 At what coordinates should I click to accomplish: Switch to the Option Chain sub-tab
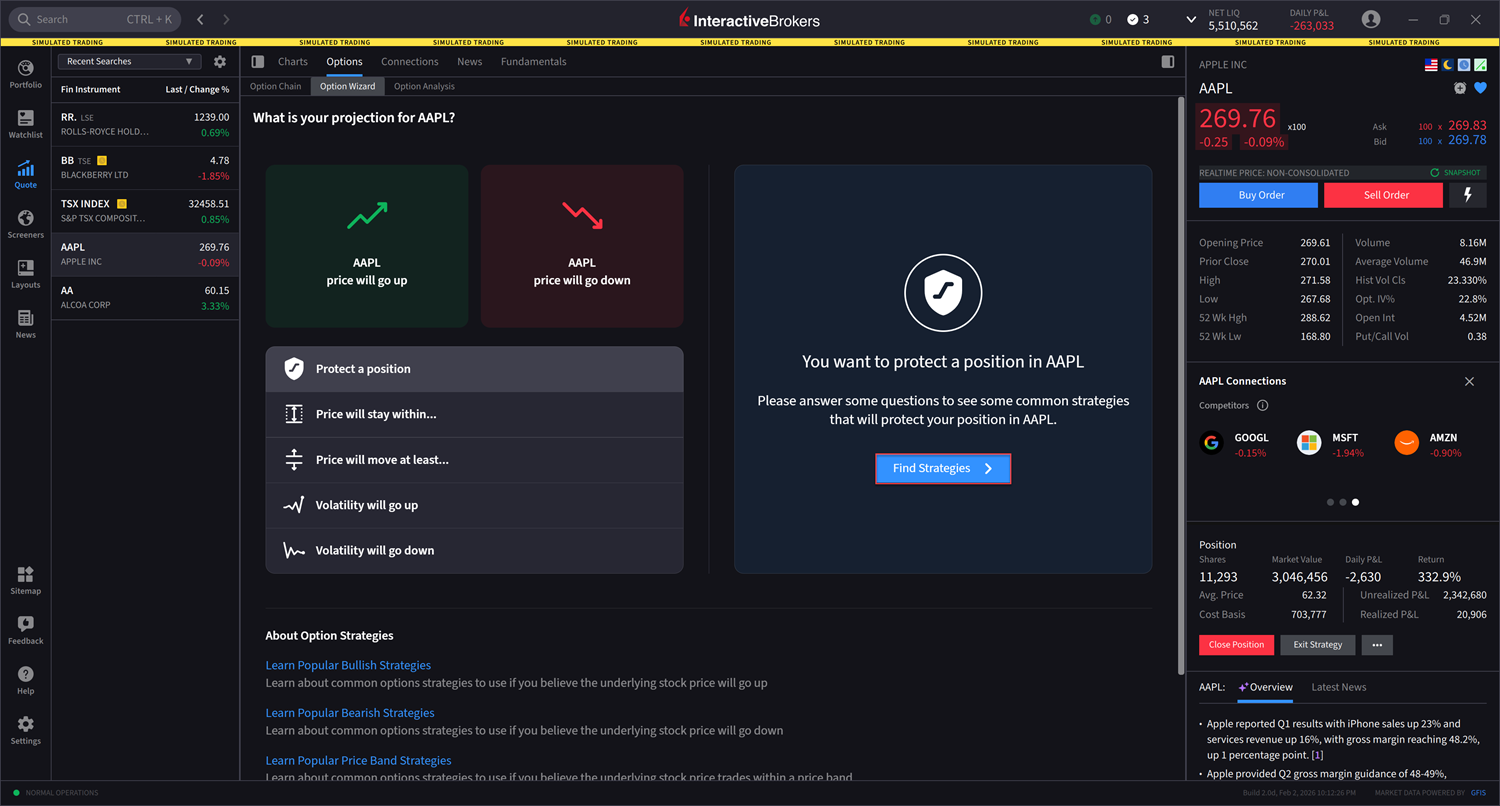275,87
